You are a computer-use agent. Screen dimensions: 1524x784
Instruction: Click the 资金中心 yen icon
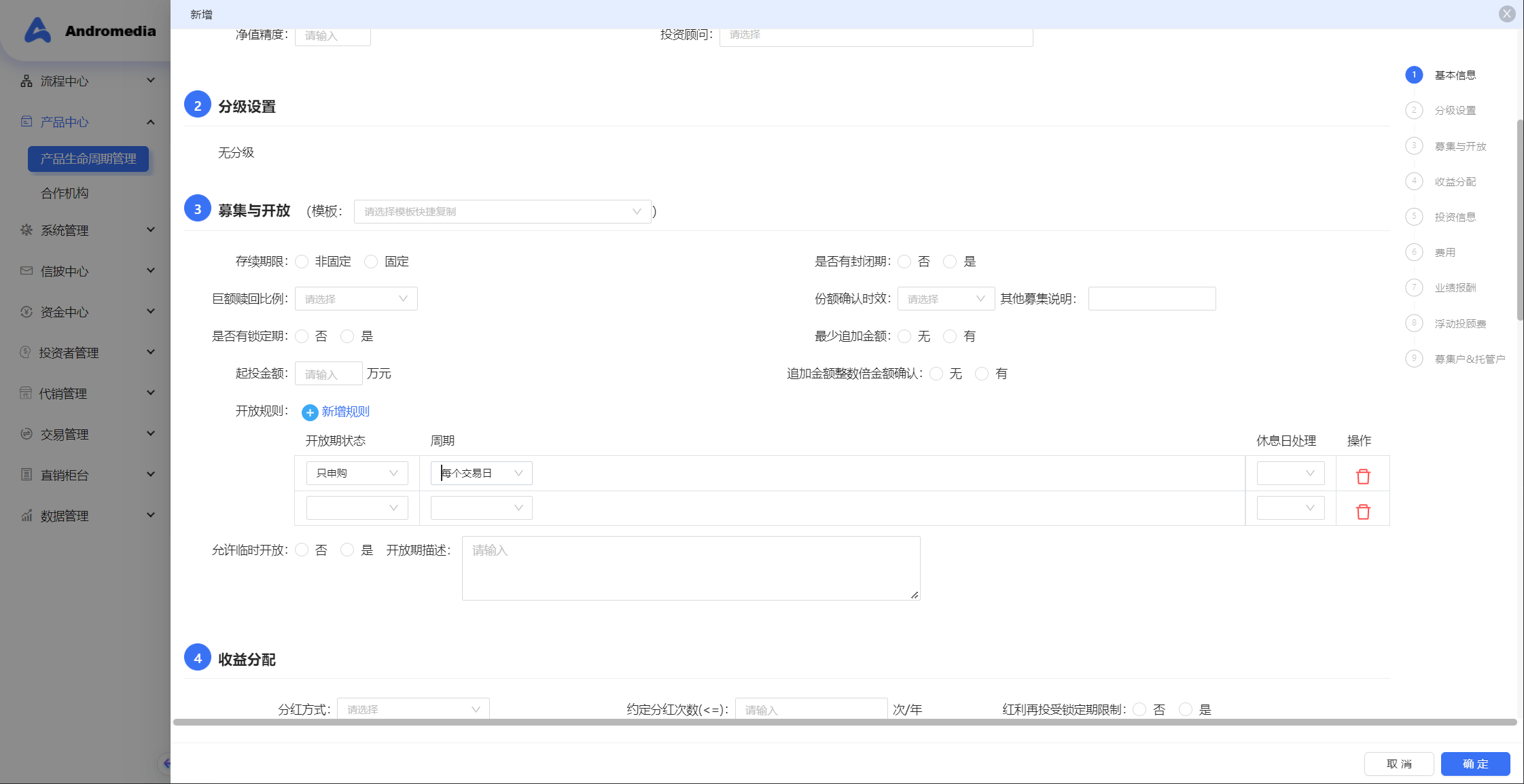(x=26, y=312)
